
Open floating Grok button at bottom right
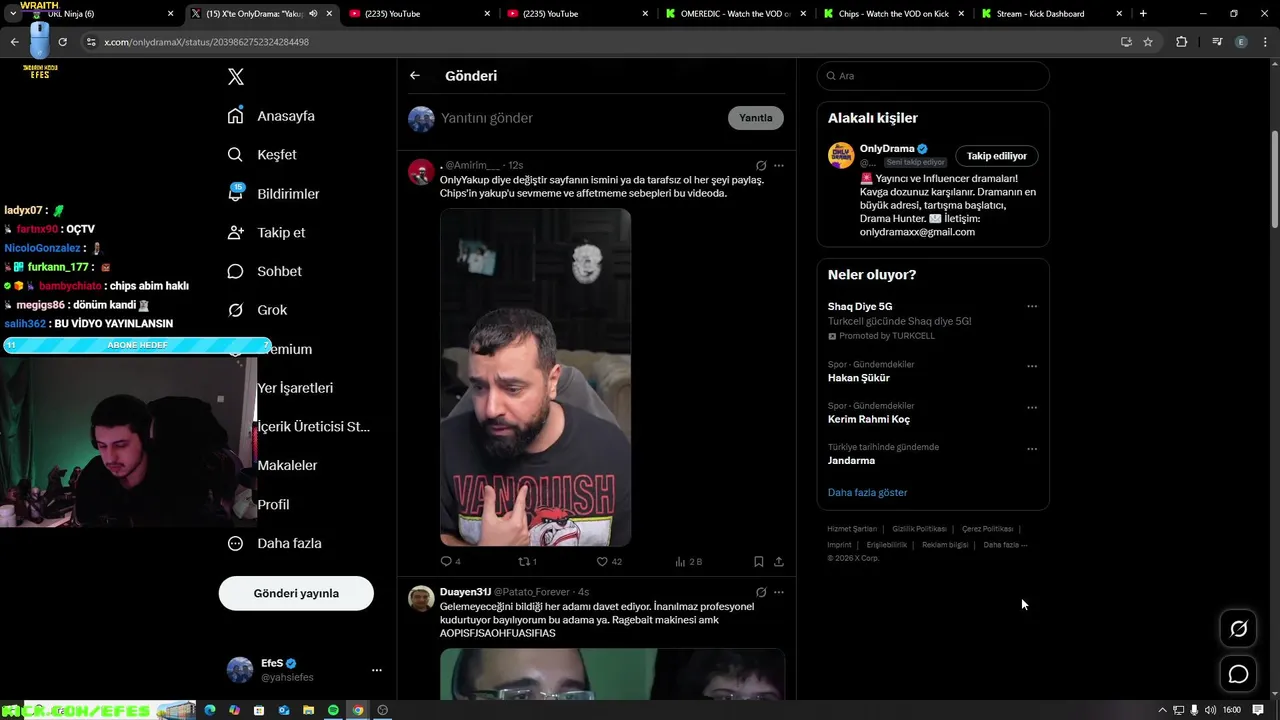click(x=1239, y=629)
